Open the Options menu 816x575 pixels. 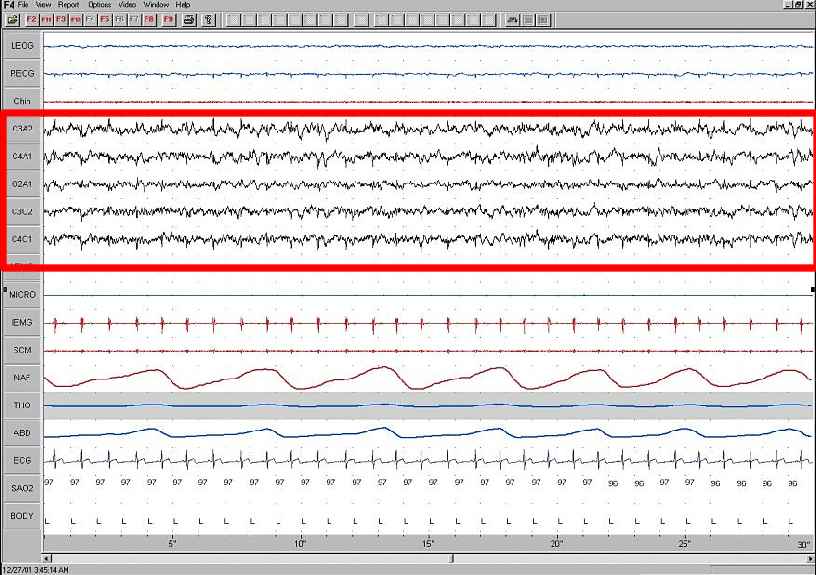pos(99,5)
